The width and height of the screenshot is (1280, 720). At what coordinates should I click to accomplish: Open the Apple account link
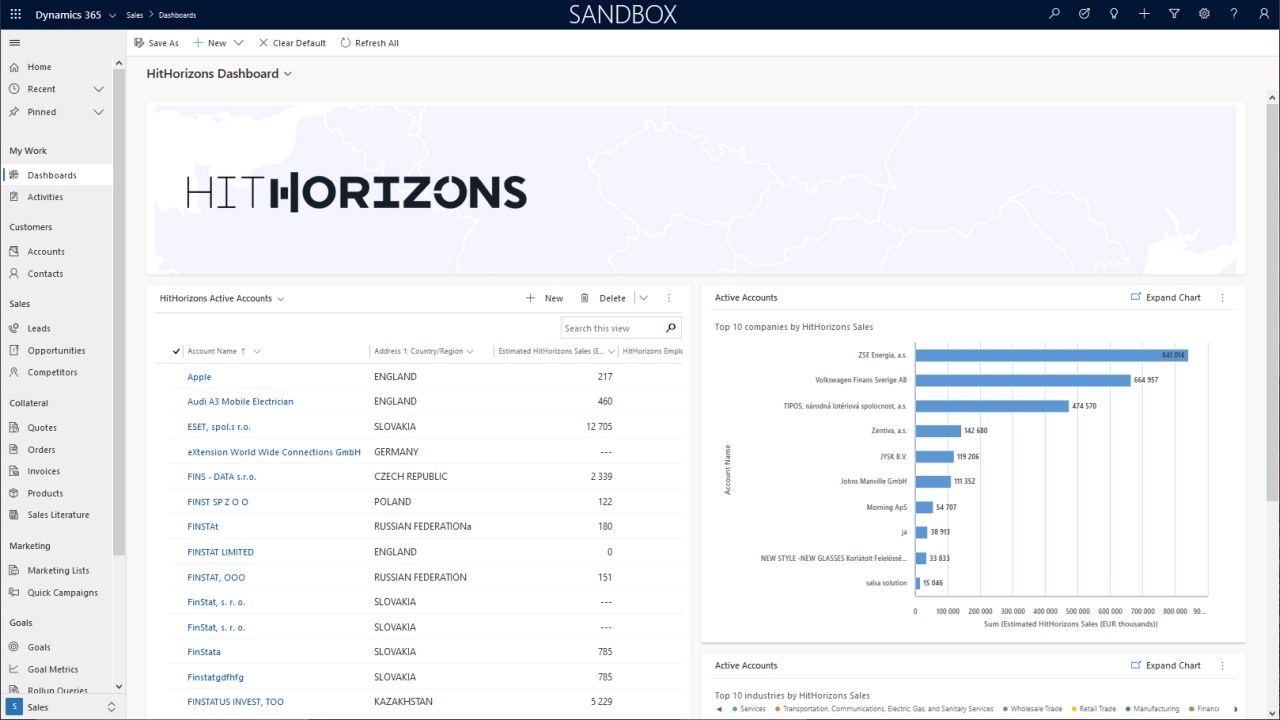click(x=199, y=377)
